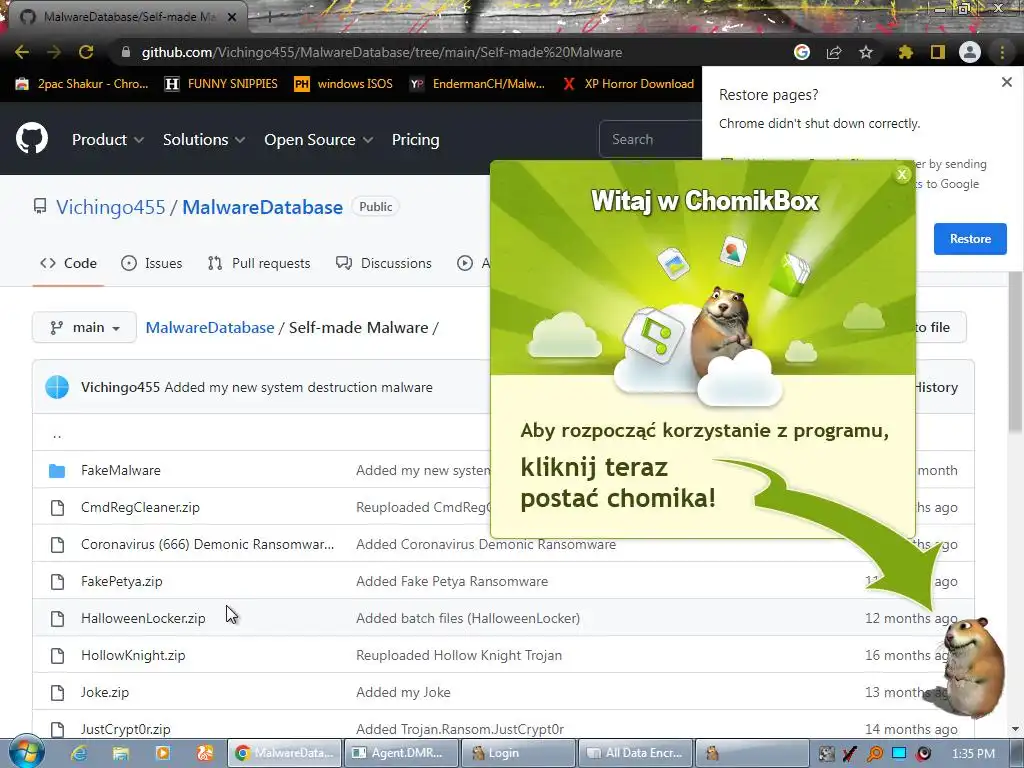Open the FUNNY SNIPPIES bookmark
The image size is (1024, 768).
[x=221, y=84]
